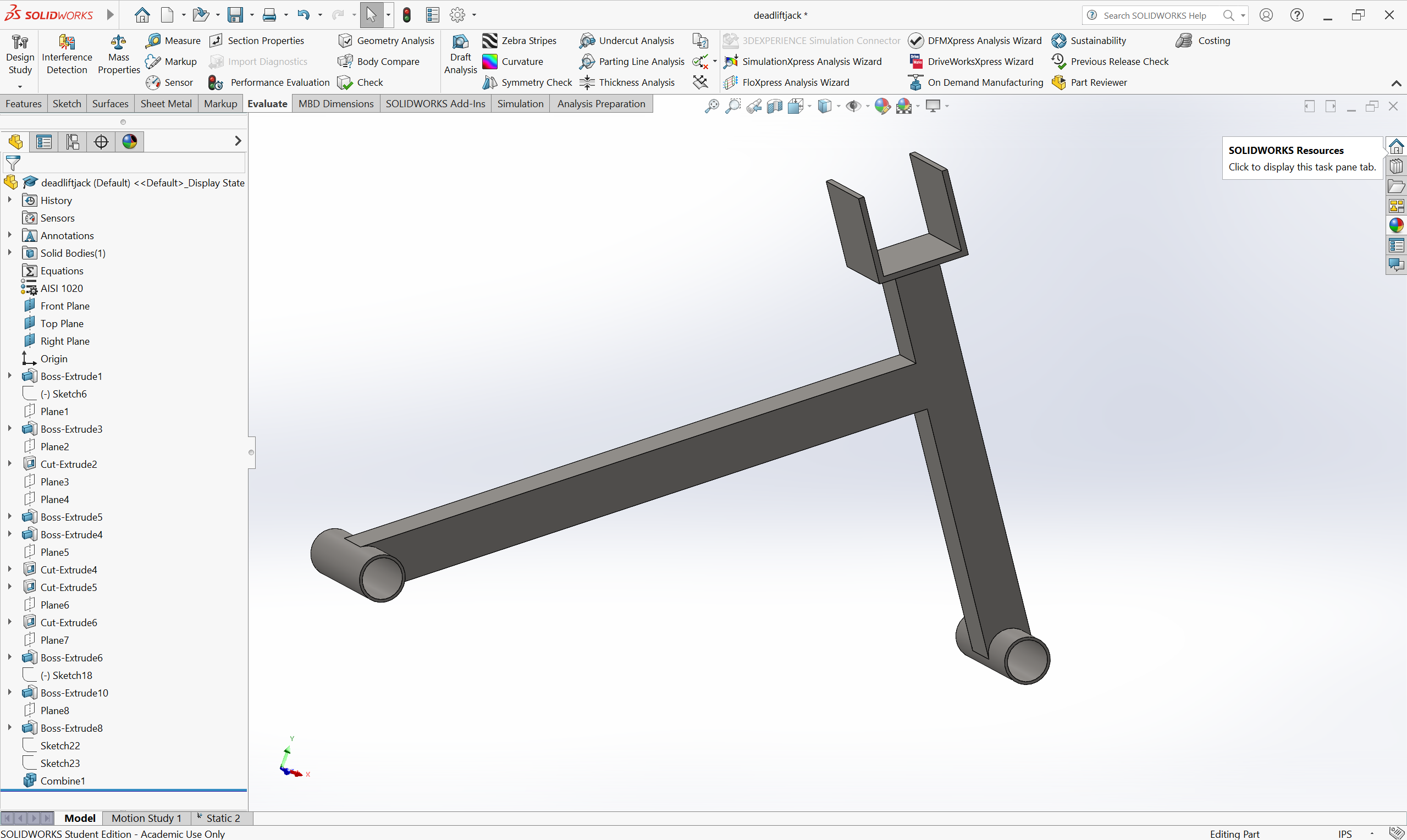
Task: Click the feature tree filter field
Action: pyautogui.click(x=124, y=163)
